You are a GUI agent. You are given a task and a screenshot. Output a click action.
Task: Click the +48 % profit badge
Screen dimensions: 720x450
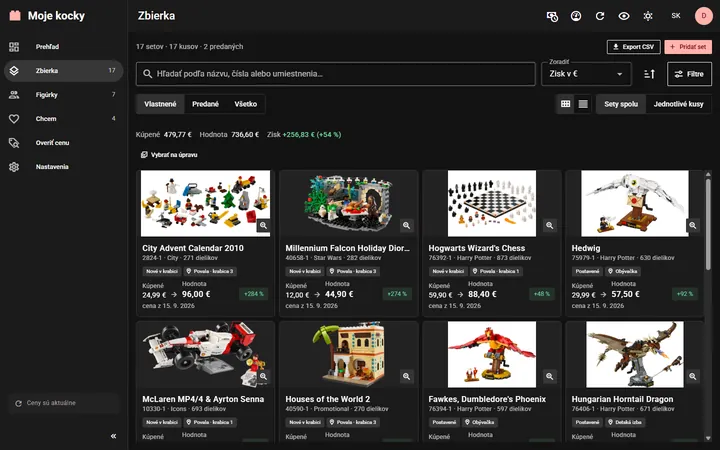(x=542, y=294)
